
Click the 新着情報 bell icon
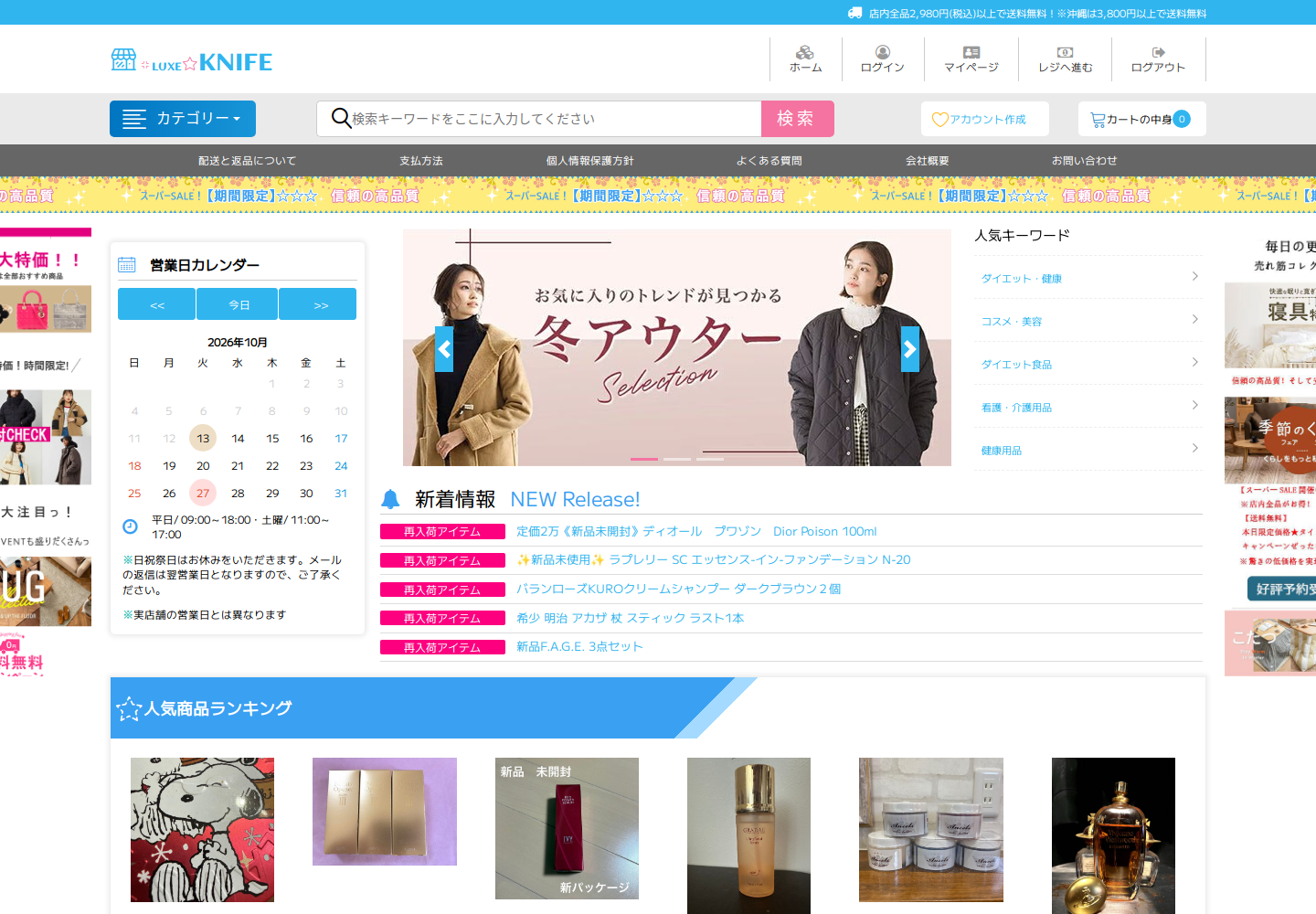click(x=390, y=499)
